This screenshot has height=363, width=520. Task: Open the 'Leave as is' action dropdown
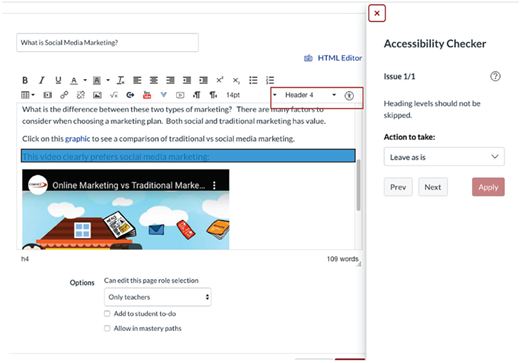[x=444, y=157]
